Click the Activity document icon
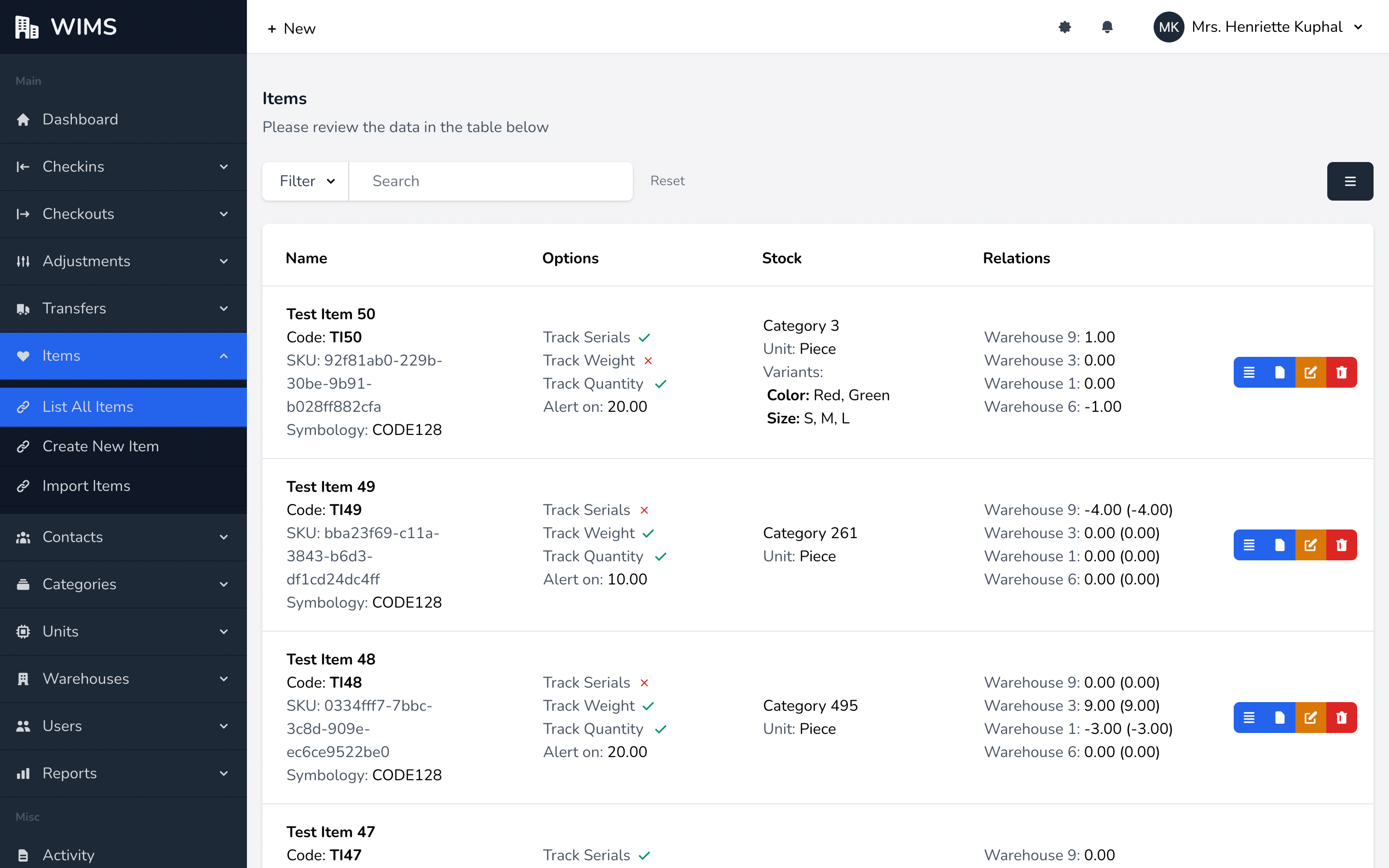The image size is (1389, 868). (x=23, y=855)
